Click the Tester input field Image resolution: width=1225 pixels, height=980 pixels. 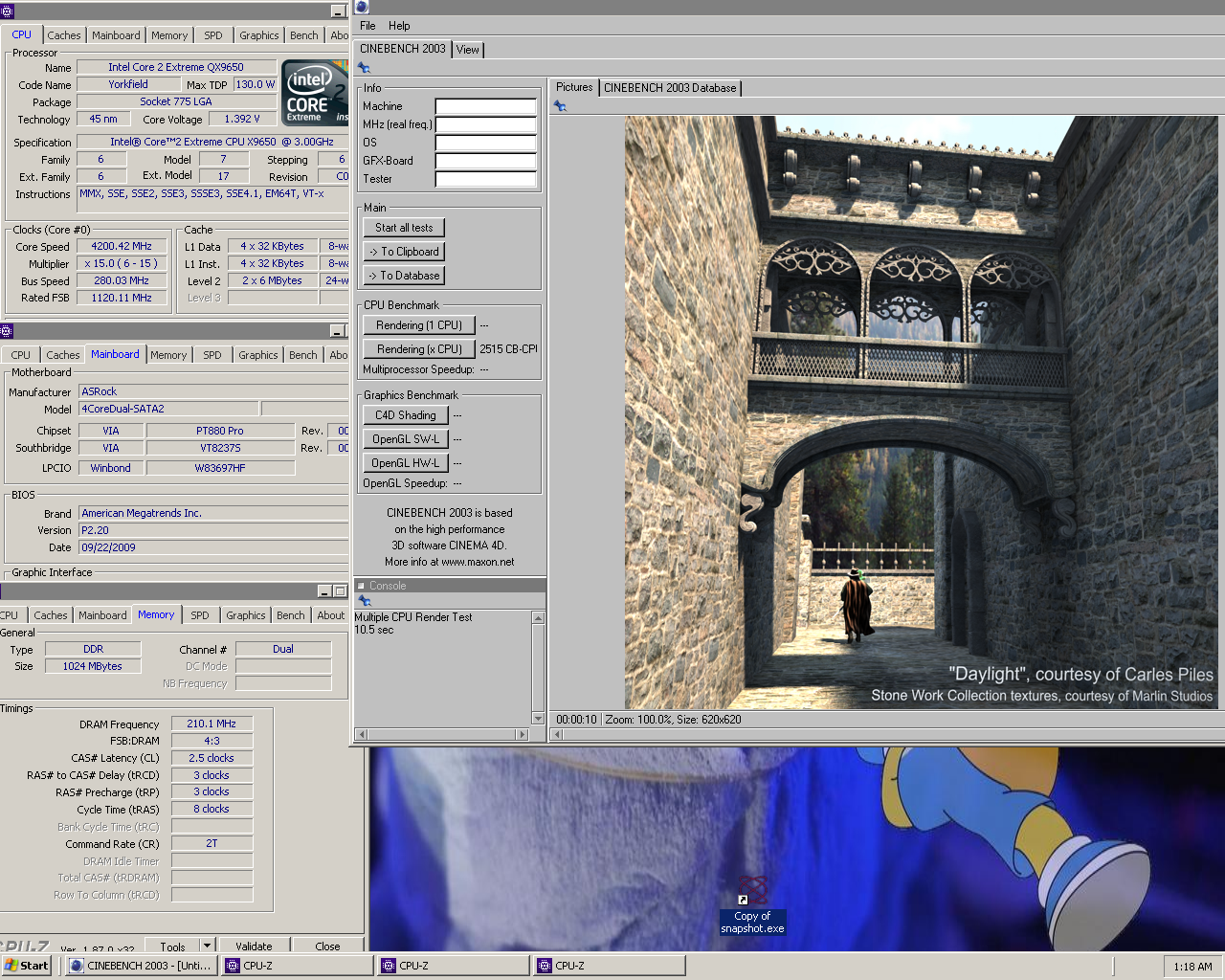click(x=486, y=179)
